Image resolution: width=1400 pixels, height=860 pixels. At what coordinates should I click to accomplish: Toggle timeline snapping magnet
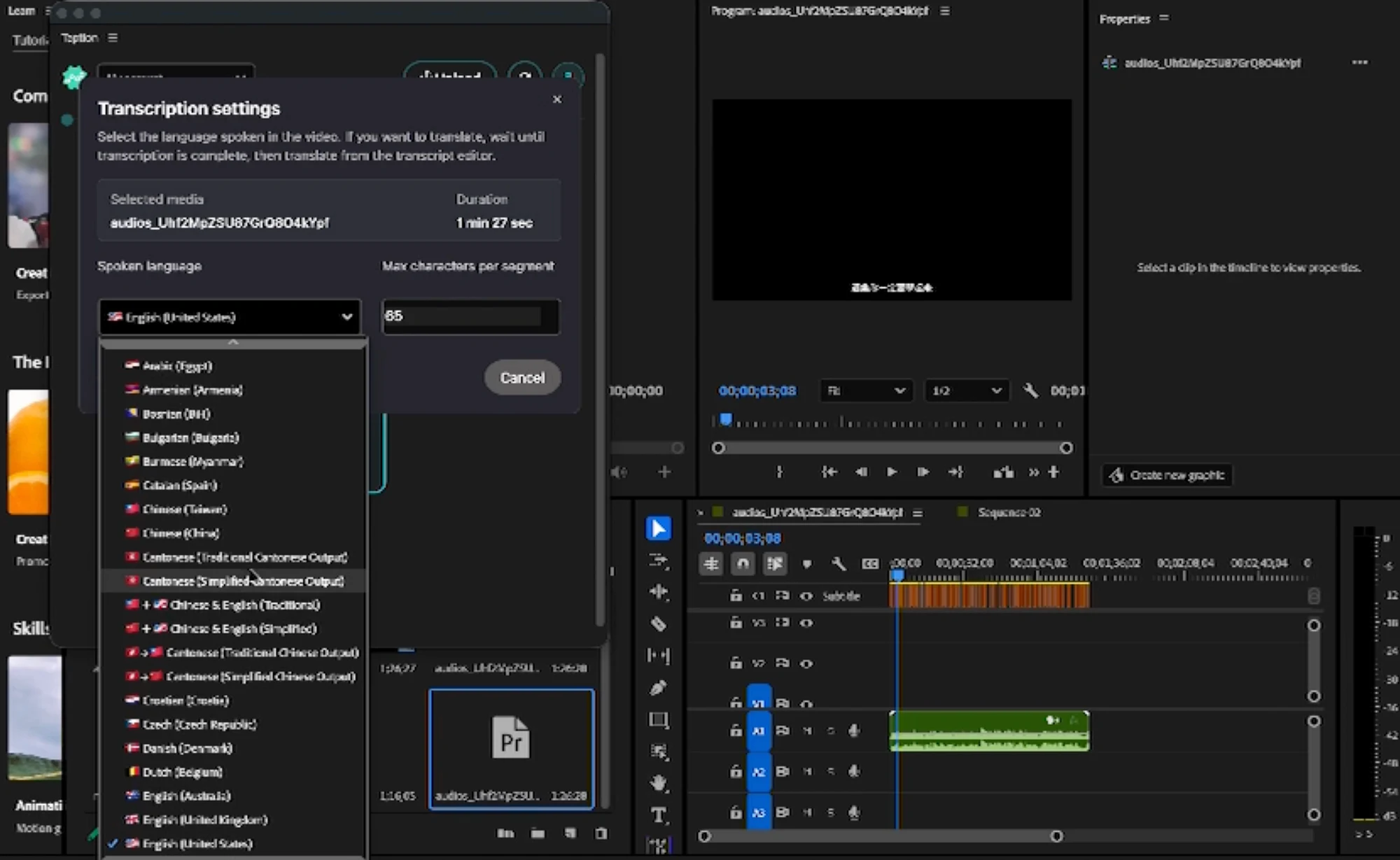click(743, 563)
